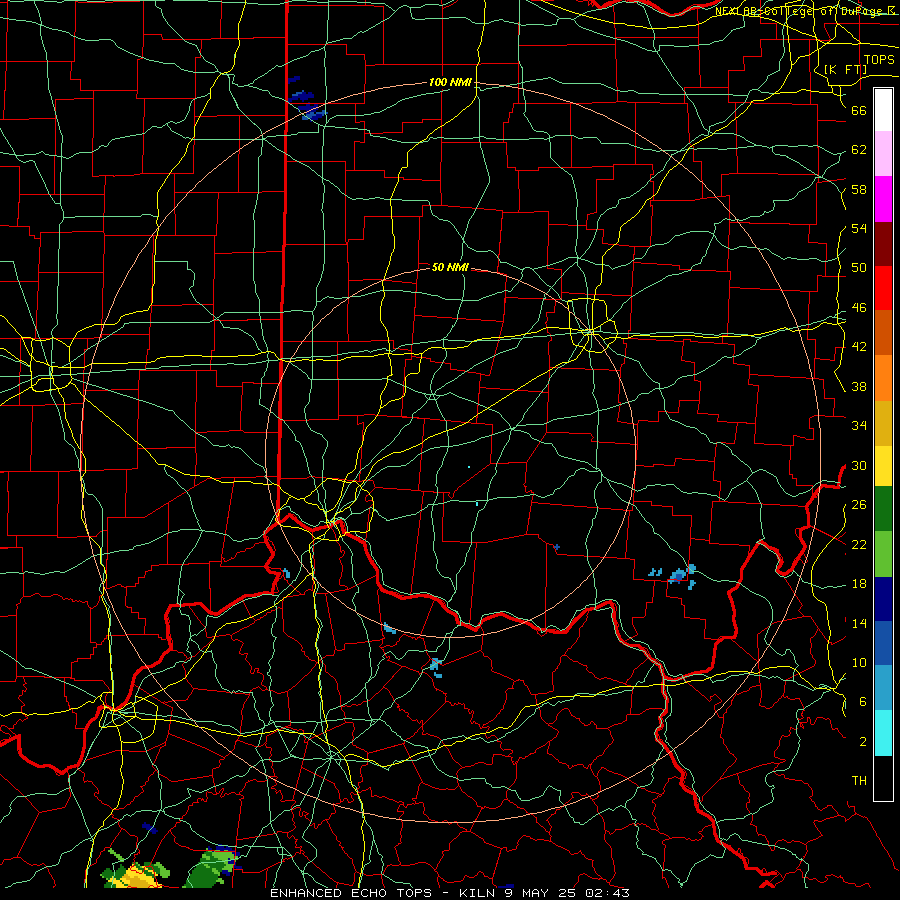Click the bright red swatch in the legend
Viewport: 900px width, 900px height.
pyautogui.click(x=883, y=288)
